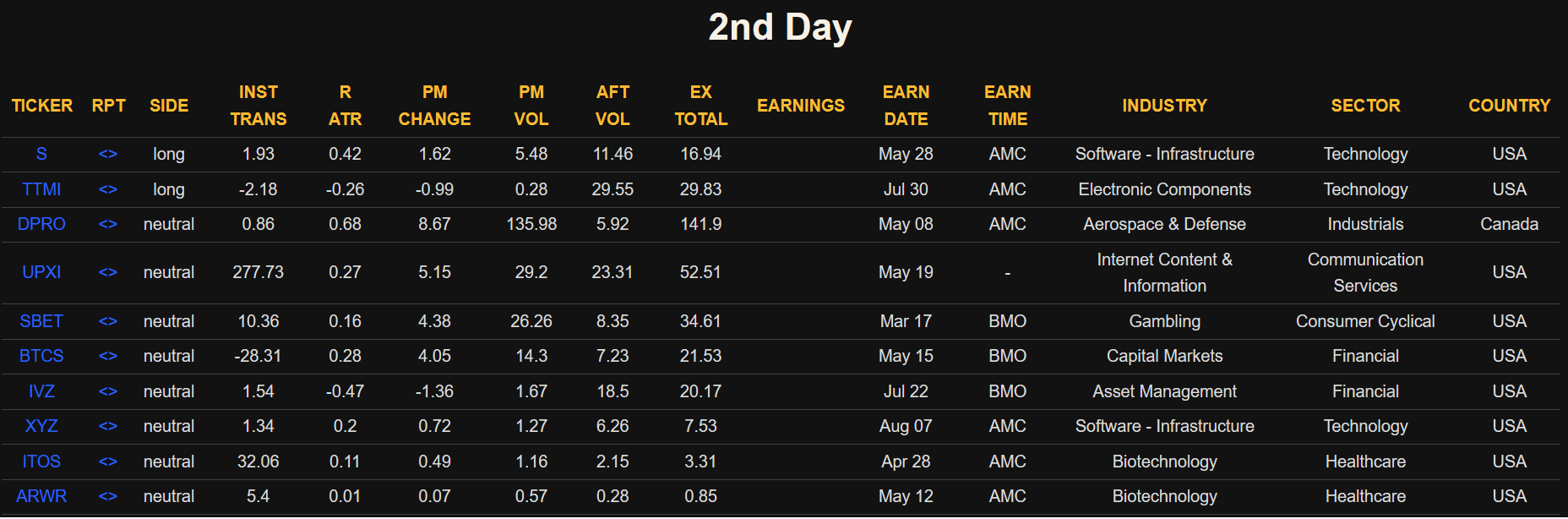Sort by the EARN DATE column header
This screenshot has height=519, width=1568.
pos(906,106)
